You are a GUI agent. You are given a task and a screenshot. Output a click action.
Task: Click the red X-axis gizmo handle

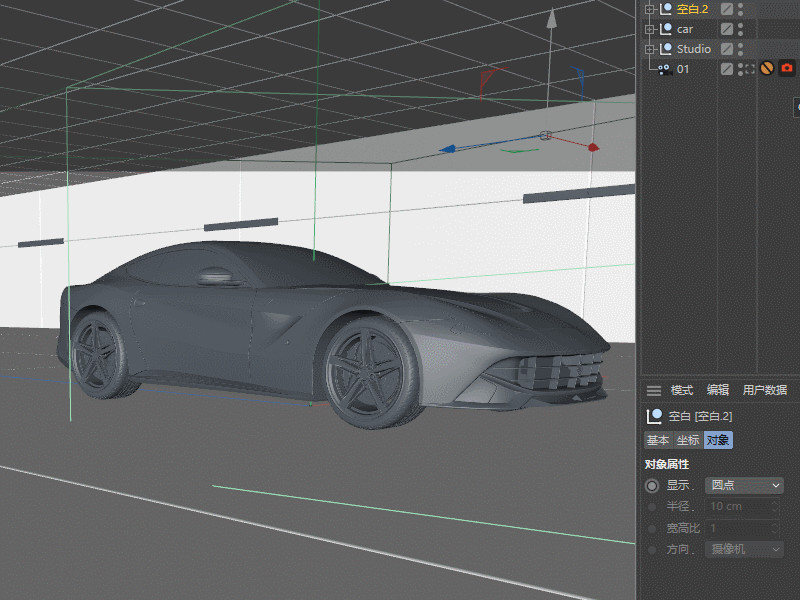[593, 147]
